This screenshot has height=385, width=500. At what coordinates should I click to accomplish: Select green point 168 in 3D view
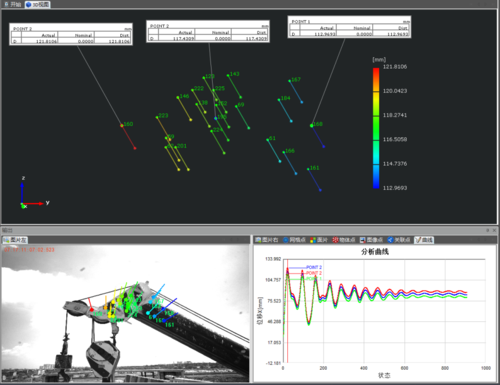pyautogui.click(x=312, y=126)
